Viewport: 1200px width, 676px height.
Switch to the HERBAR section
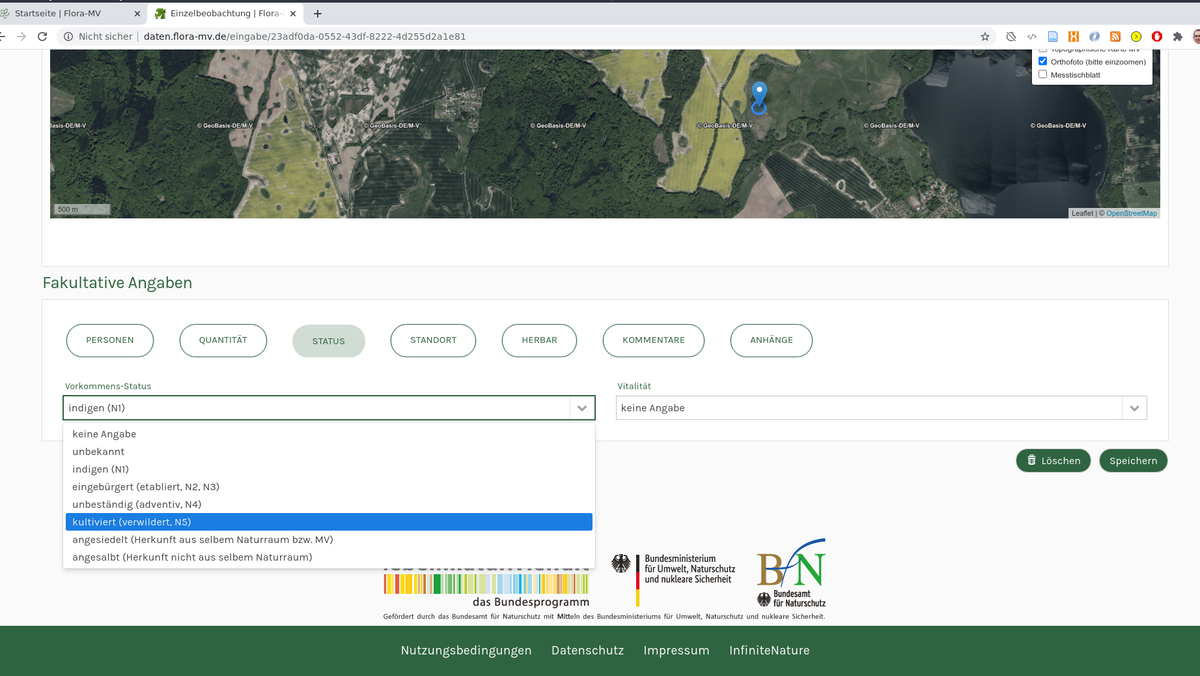click(539, 340)
